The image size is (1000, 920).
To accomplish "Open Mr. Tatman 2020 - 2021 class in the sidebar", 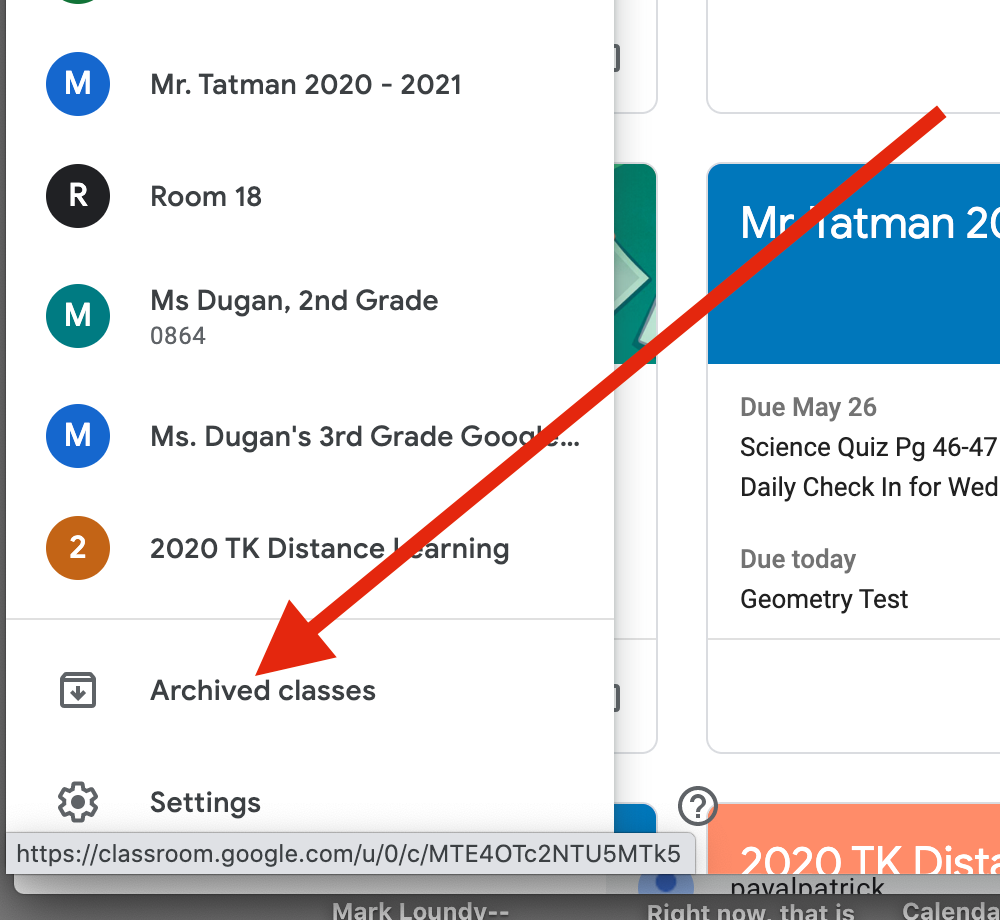I will 306,84.
